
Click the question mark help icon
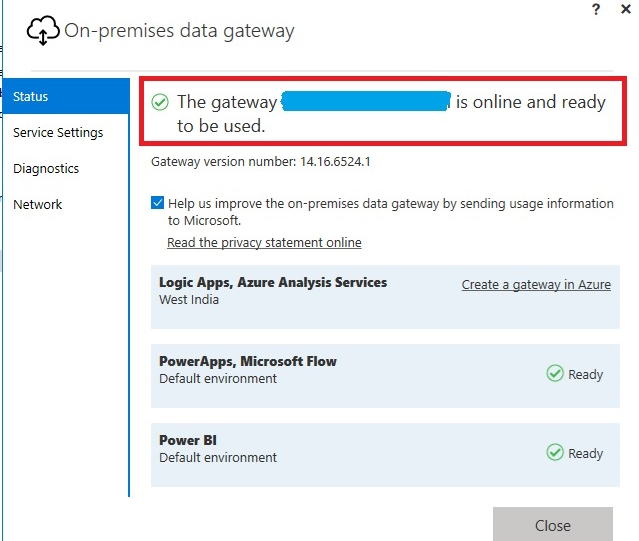[x=596, y=8]
